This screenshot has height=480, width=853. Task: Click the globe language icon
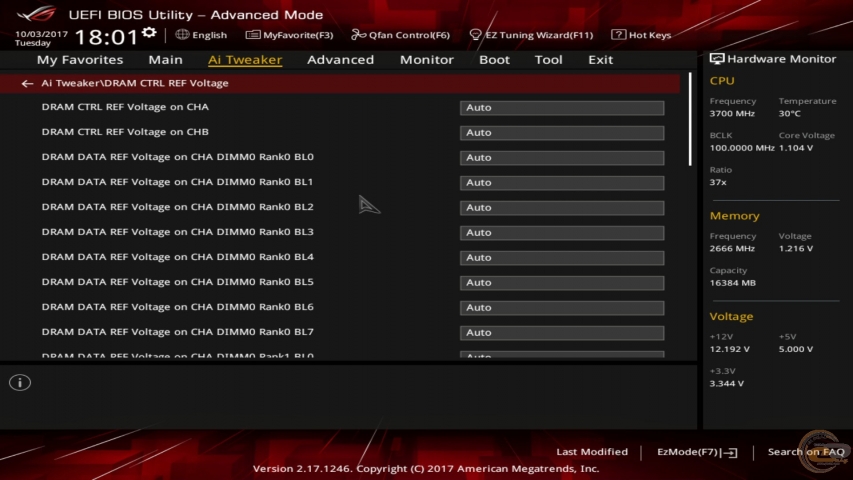tap(182, 34)
